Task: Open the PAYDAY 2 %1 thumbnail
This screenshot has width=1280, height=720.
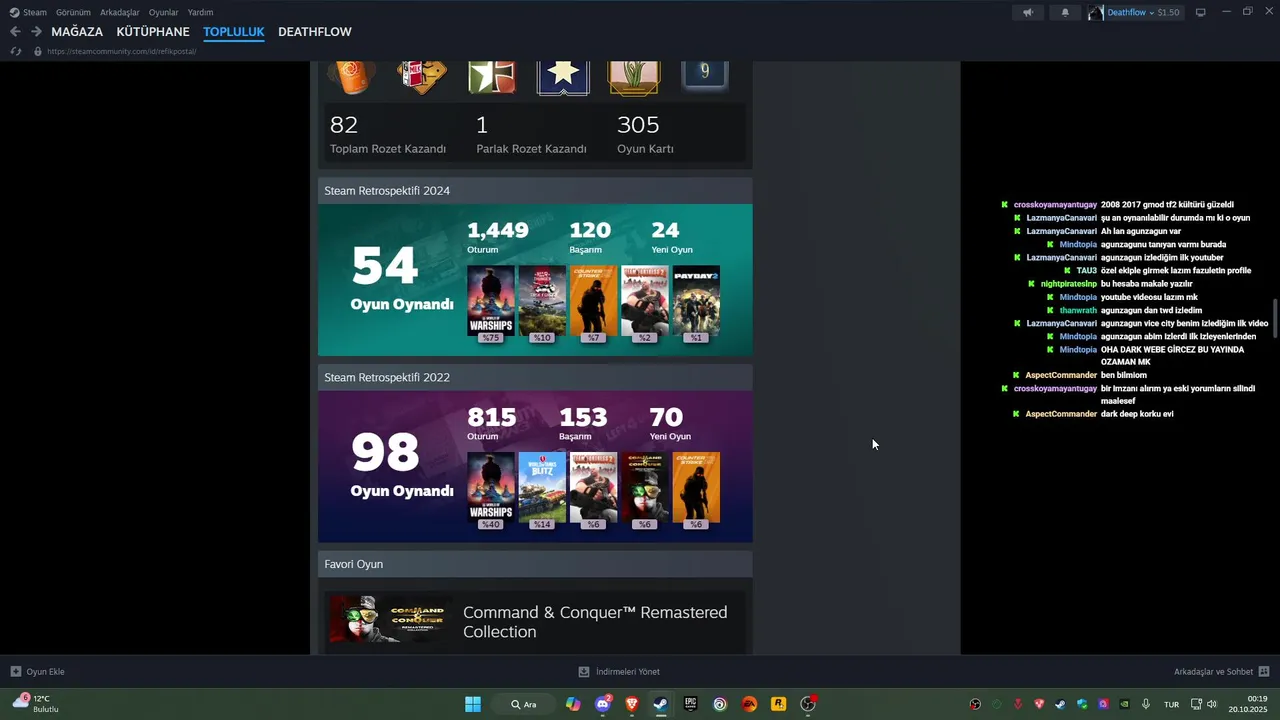Action: [696, 301]
